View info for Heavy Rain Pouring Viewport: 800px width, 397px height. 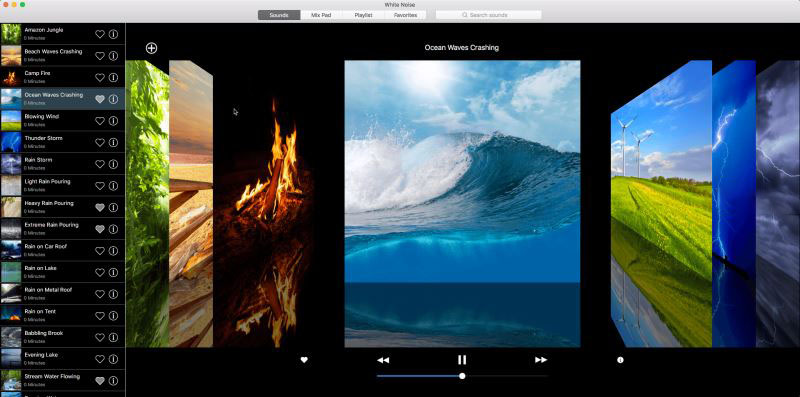113,208
